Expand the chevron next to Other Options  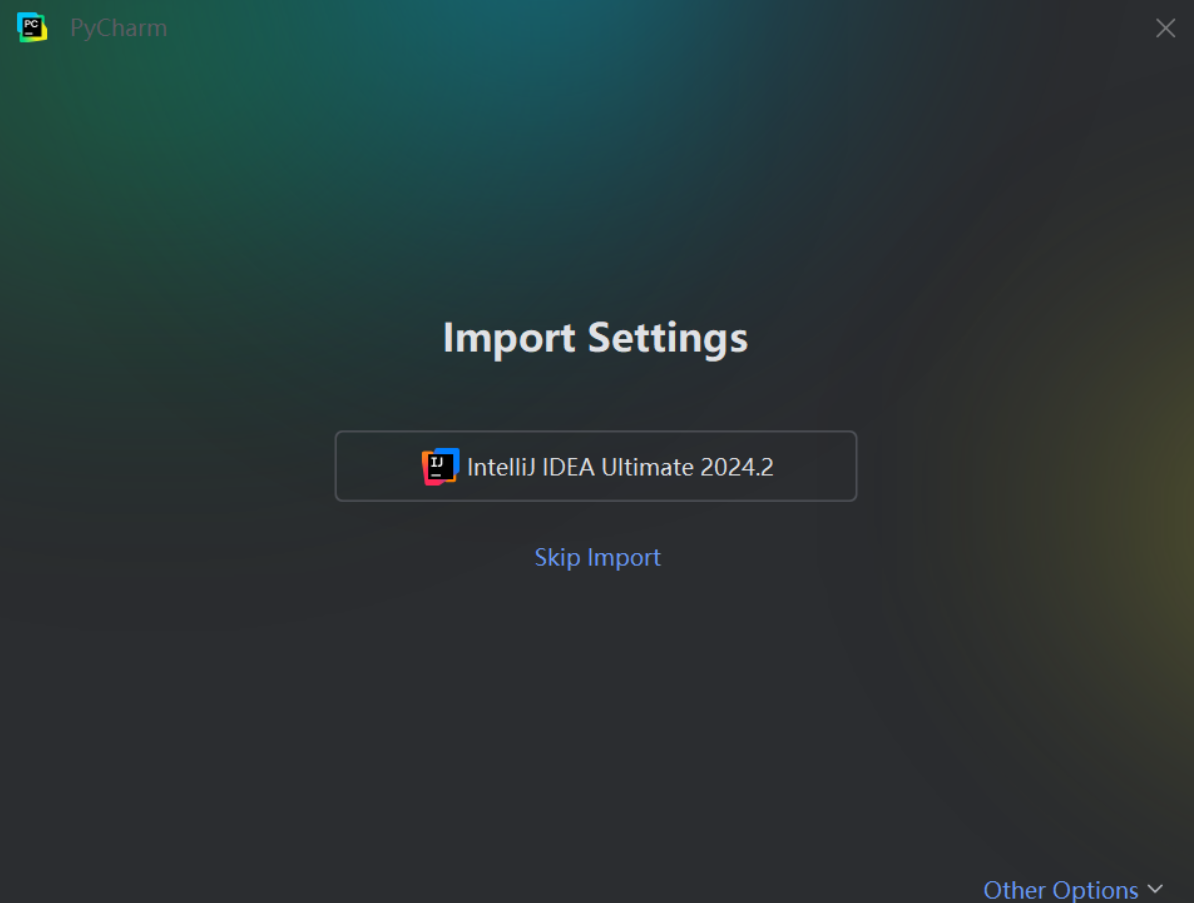click(x=1156, y=889)
